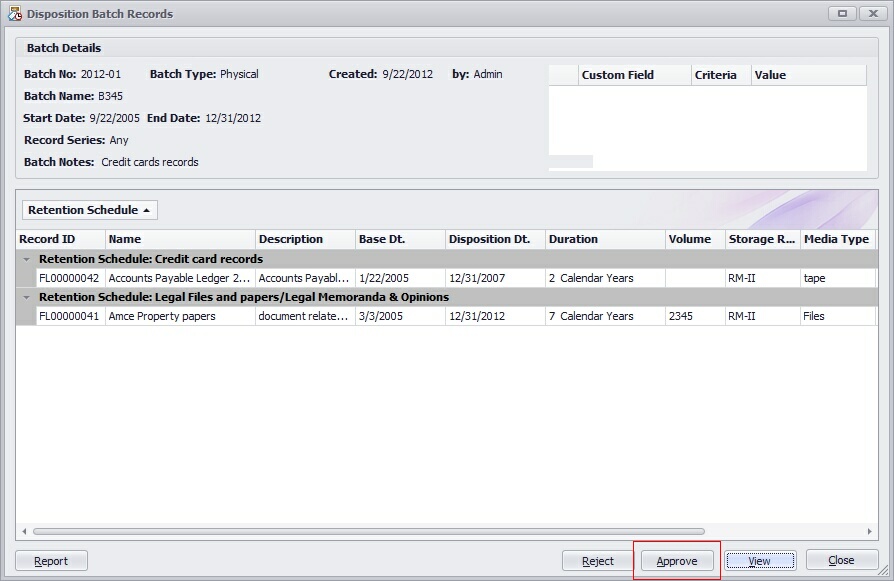Viewport: 894px width, 581px height.
Task: Collapse the Credit card records group
Action: tap(26, 259)
